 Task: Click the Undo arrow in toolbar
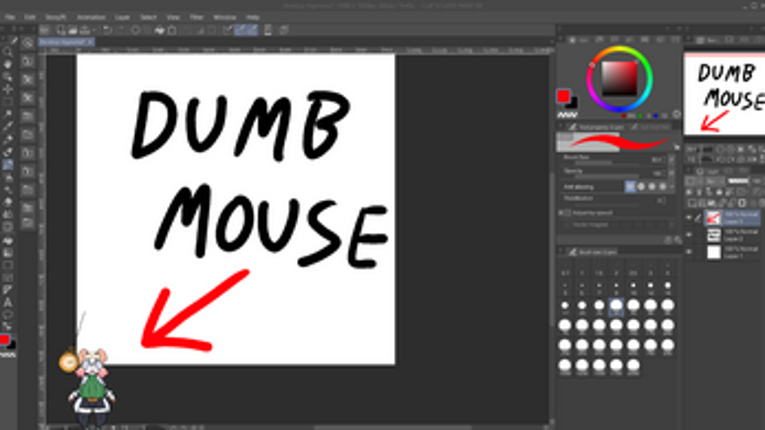[x=107, y=31]
